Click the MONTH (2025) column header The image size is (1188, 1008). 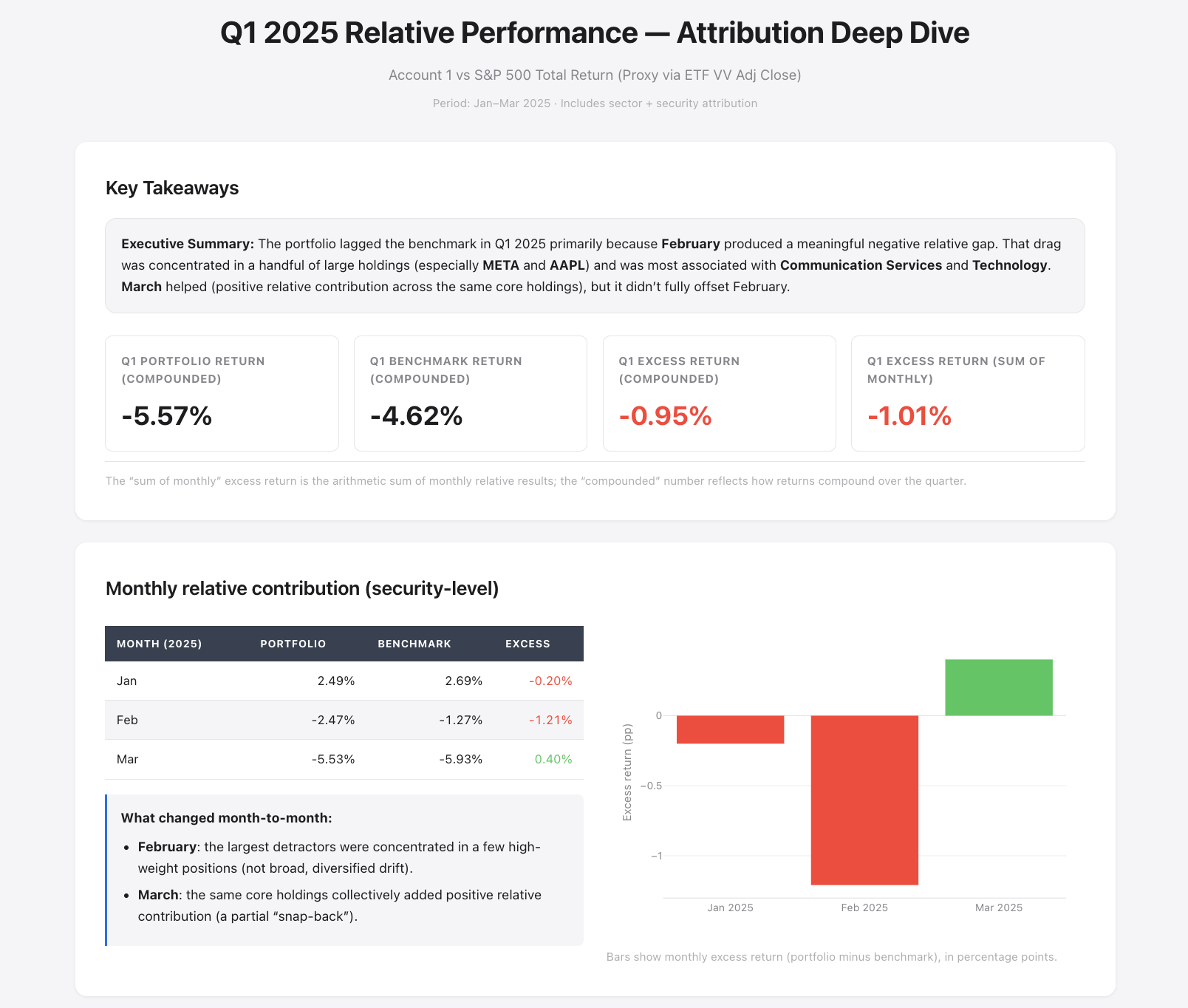pos(160,644)
